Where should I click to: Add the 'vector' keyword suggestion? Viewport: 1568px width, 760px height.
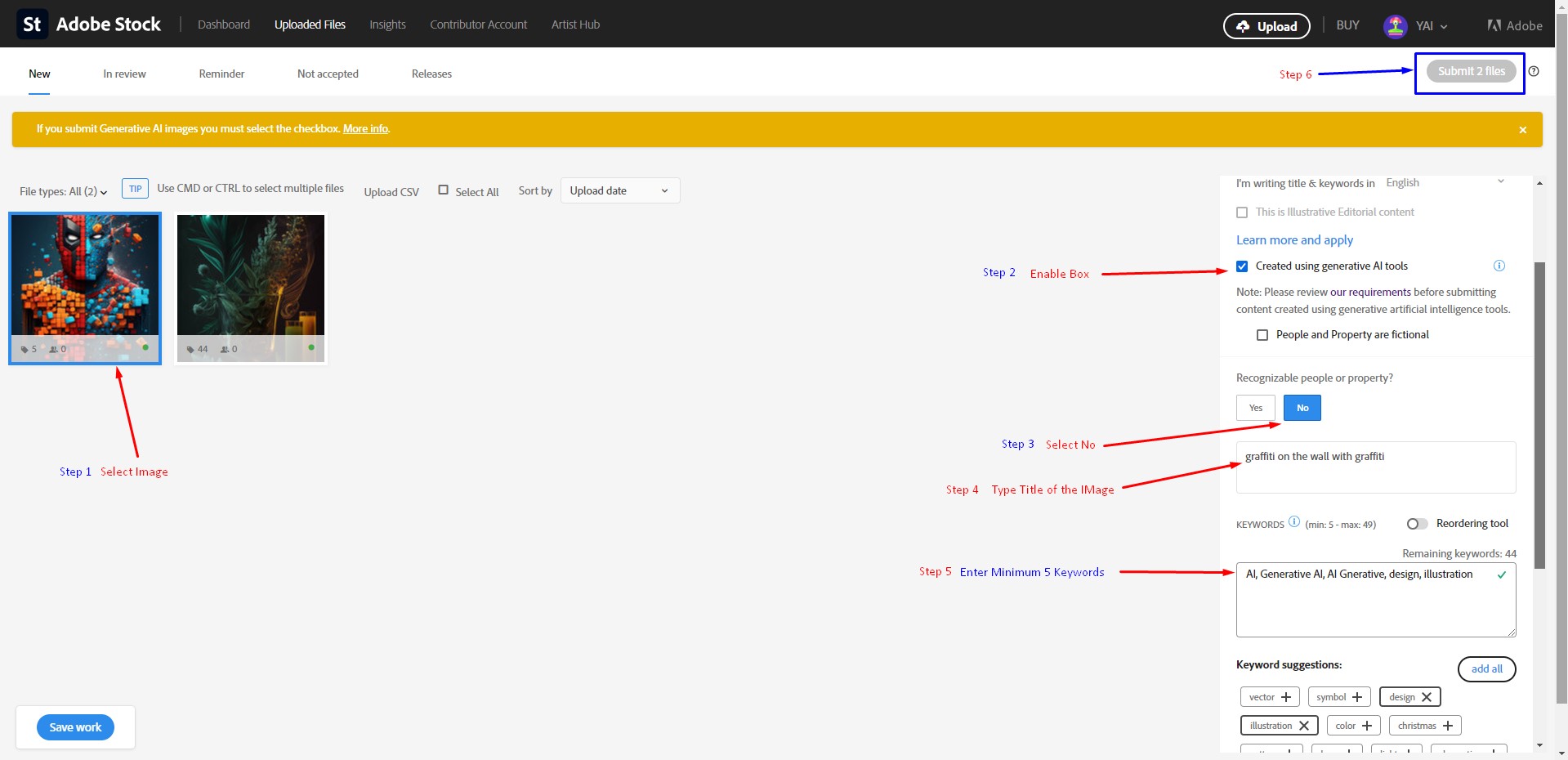tap(1285, 697)
